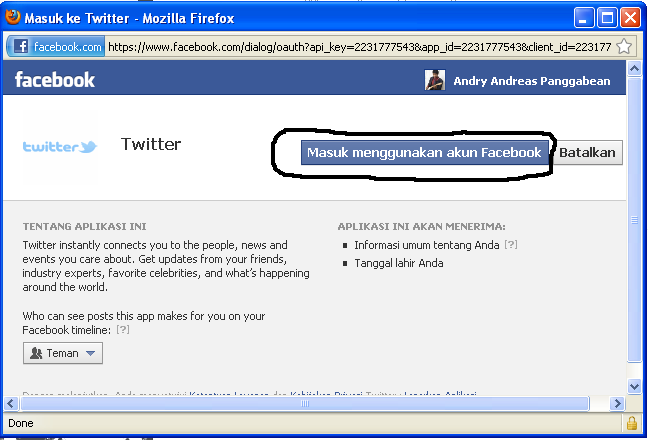Viewport: 648px width, 440px height.
Task: Minimize the Firefox window
Action: [584, 18]
